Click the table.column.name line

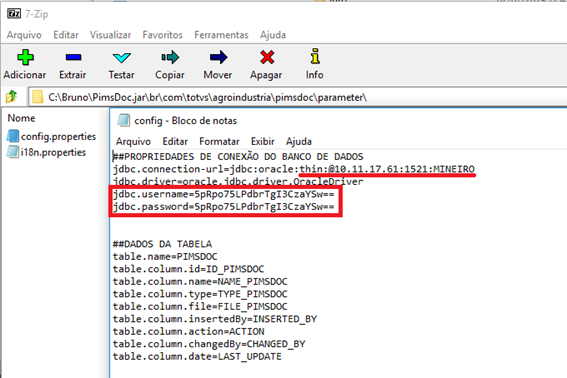200,281
